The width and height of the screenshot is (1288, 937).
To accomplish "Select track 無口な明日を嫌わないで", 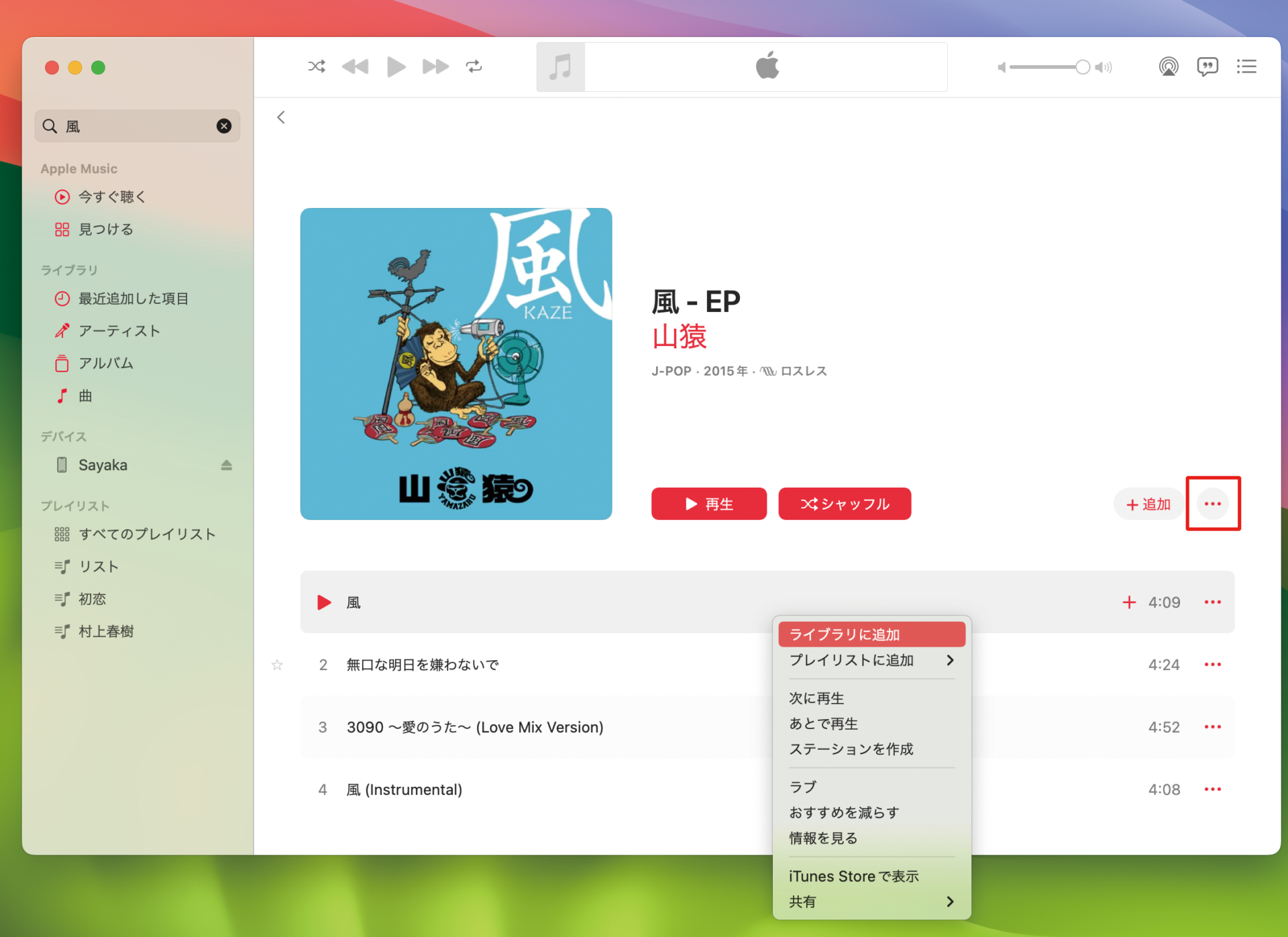I will (767, 665).
